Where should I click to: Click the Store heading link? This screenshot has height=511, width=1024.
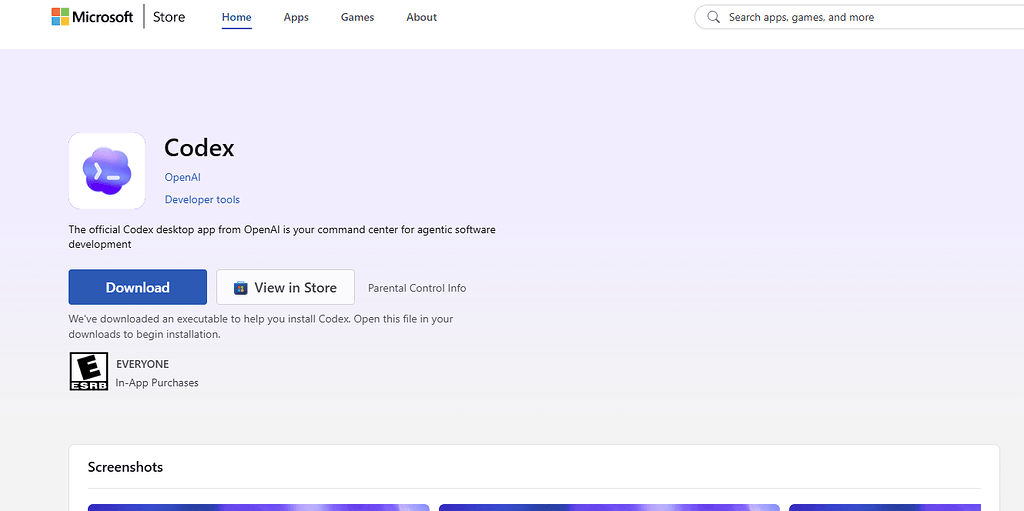coord(169,17)
